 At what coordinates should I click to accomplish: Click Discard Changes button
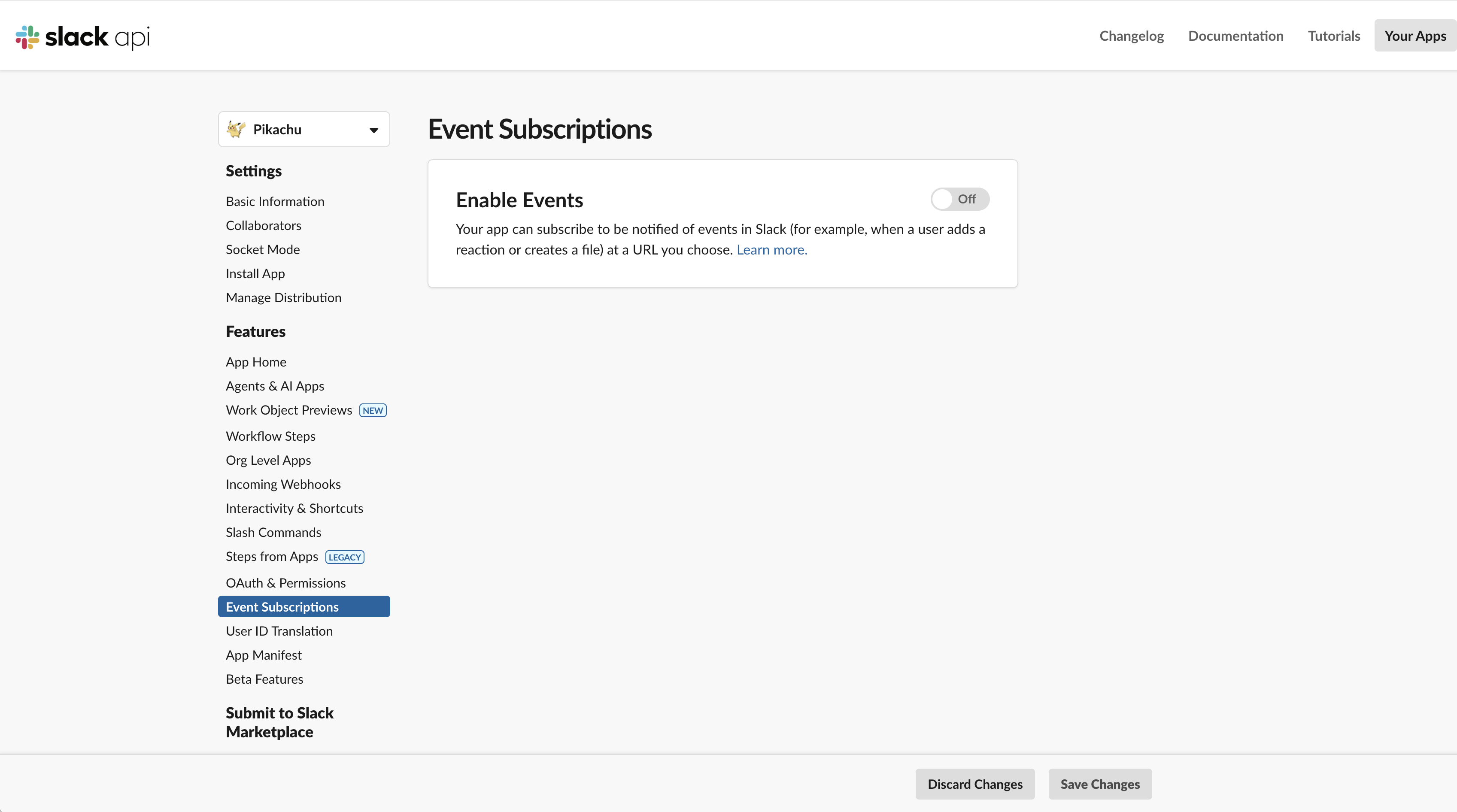pos(975,784)
